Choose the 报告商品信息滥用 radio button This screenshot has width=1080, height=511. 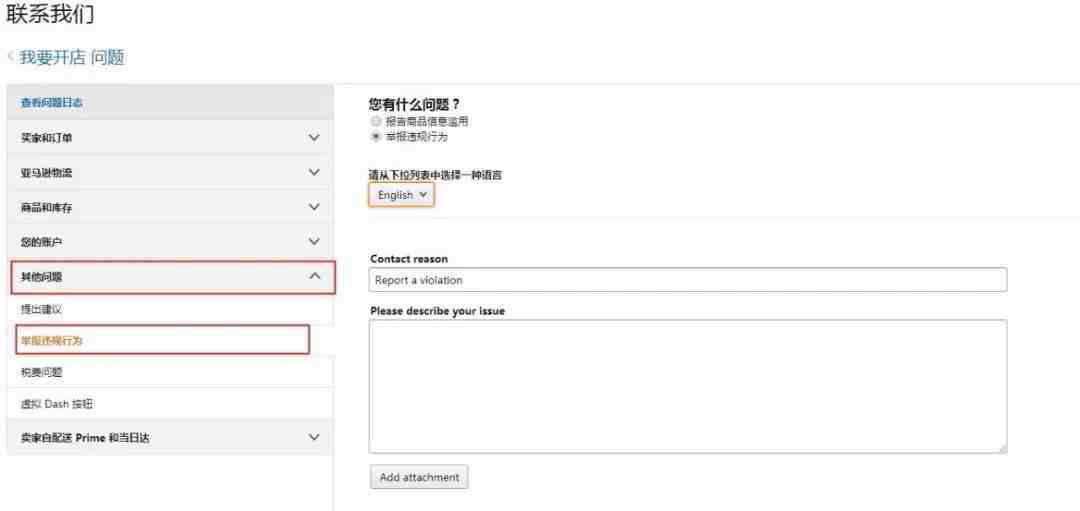(x=376, y=121)
